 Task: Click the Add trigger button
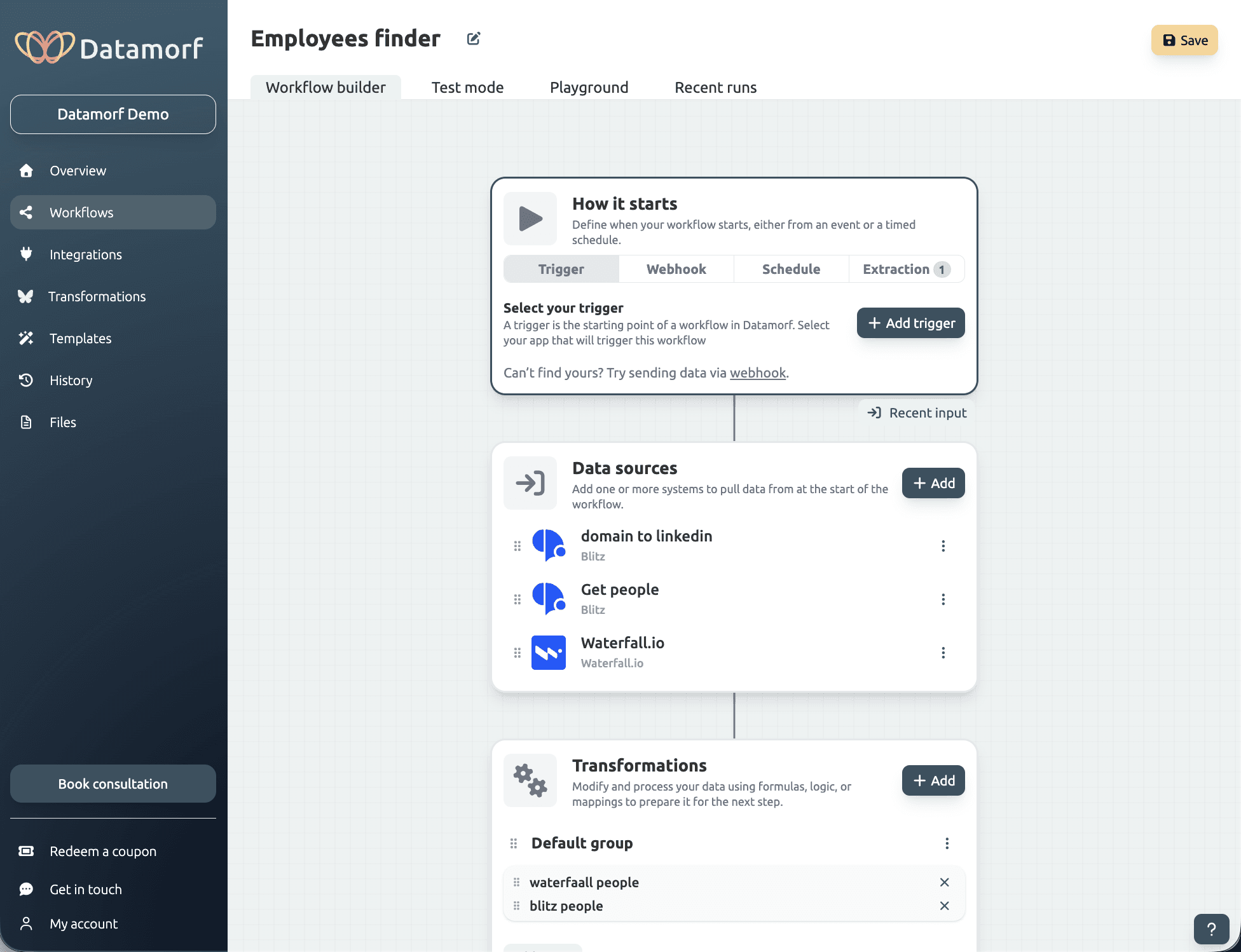(x=910, y=323)
